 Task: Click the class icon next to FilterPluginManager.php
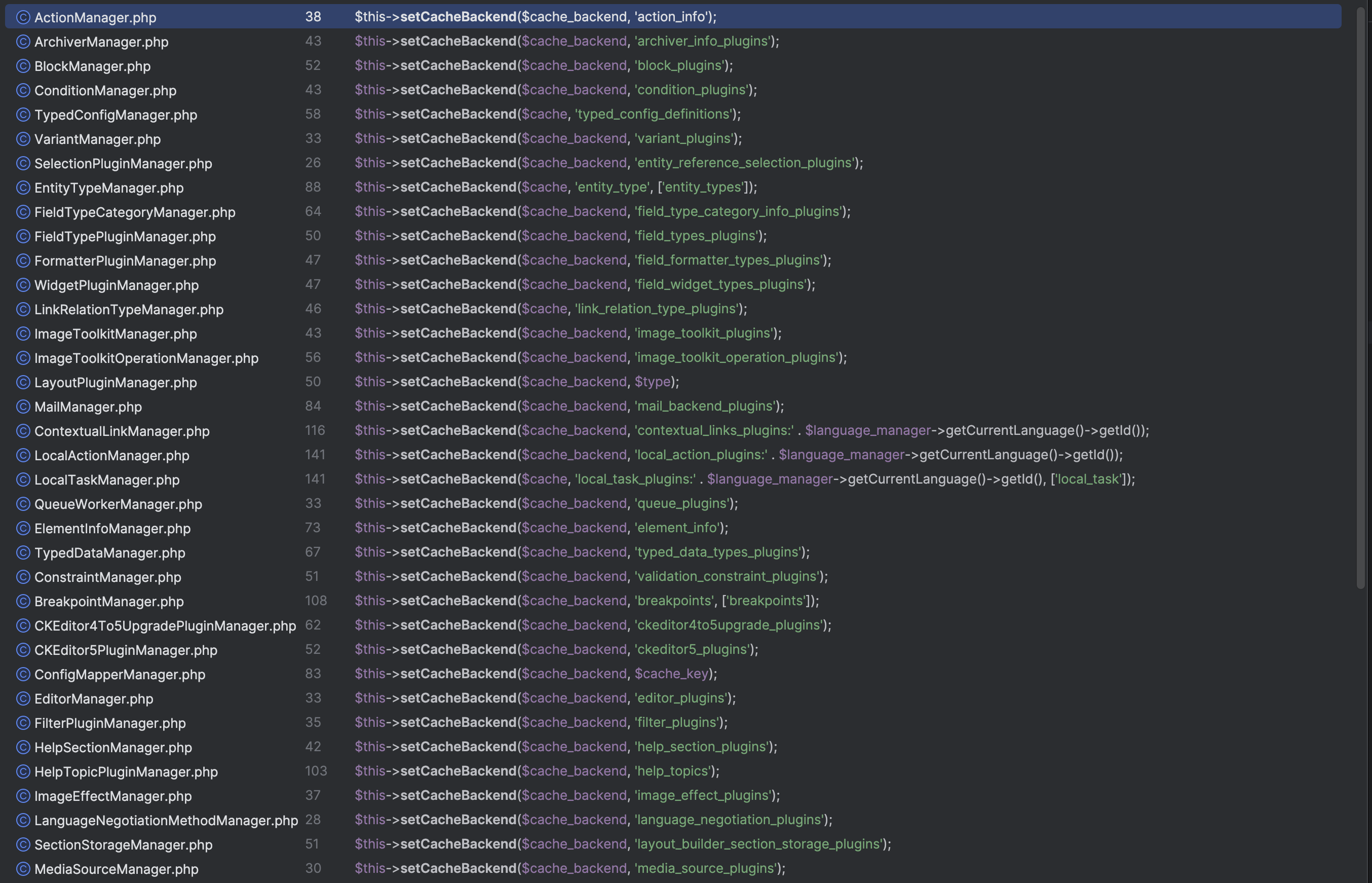click(22, 723)
